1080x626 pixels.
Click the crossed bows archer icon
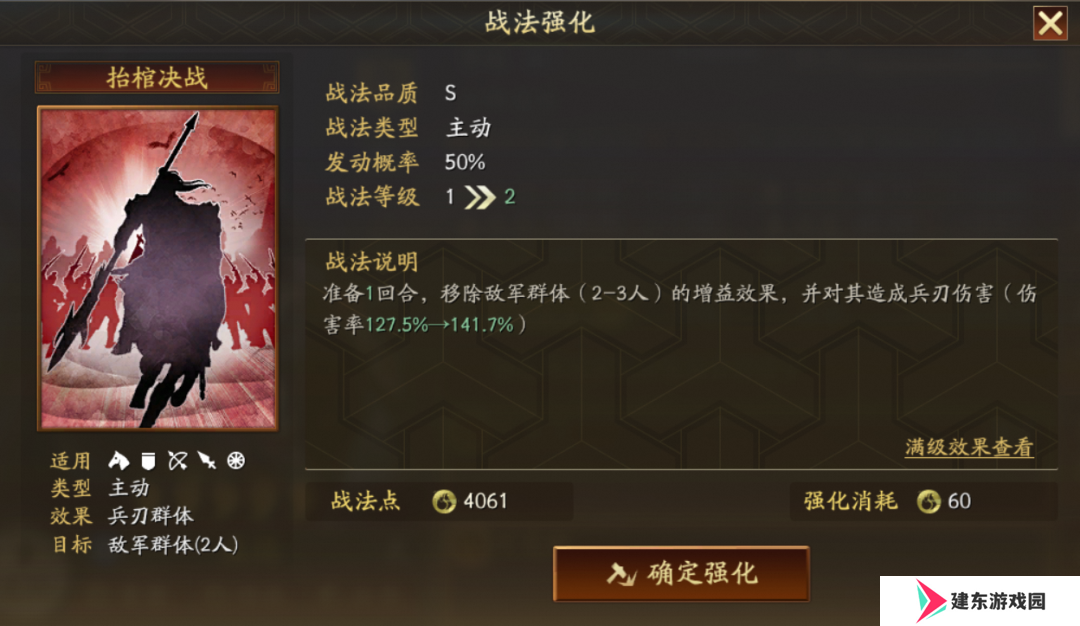pos(178,461)
